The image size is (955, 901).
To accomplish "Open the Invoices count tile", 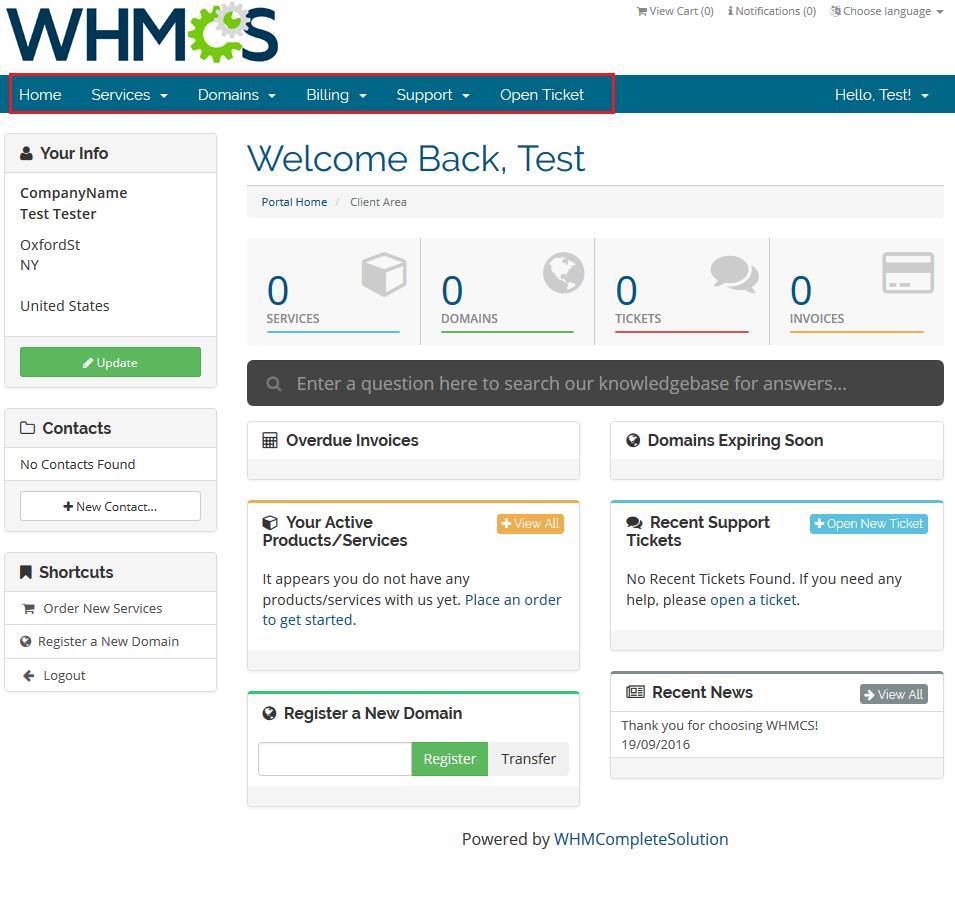I will coord(857,291).
